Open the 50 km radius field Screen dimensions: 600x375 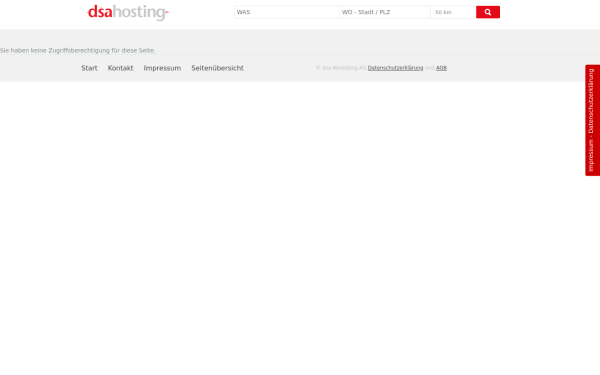[453, 12]
